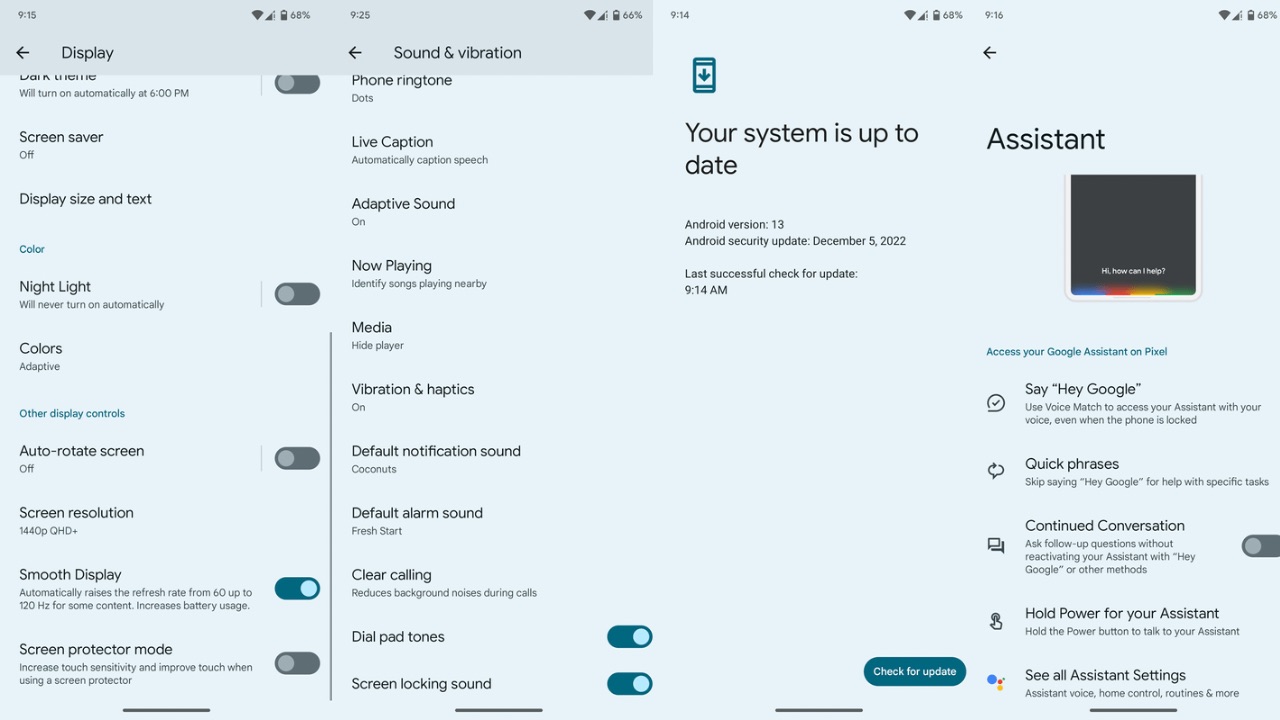Open See all Assistant Settings
The width and height of the screenshot is (1280, 720).
[x=1130, y=683]
